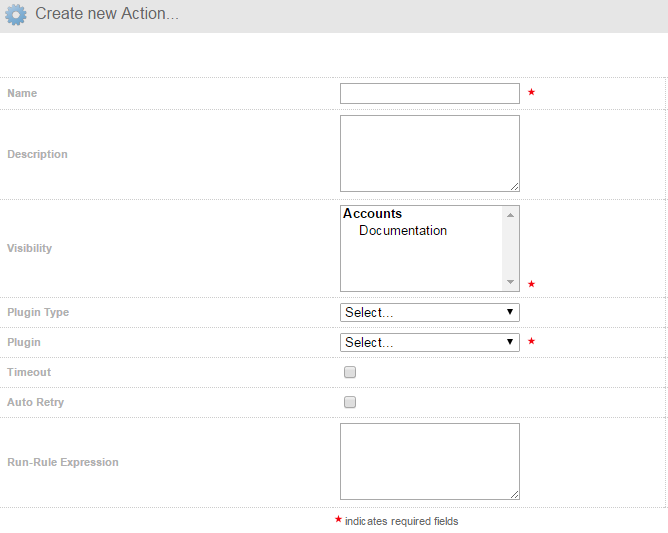Click the Visibility list scroll up arrow
668x533 pixels.
[x=510, y=215]
